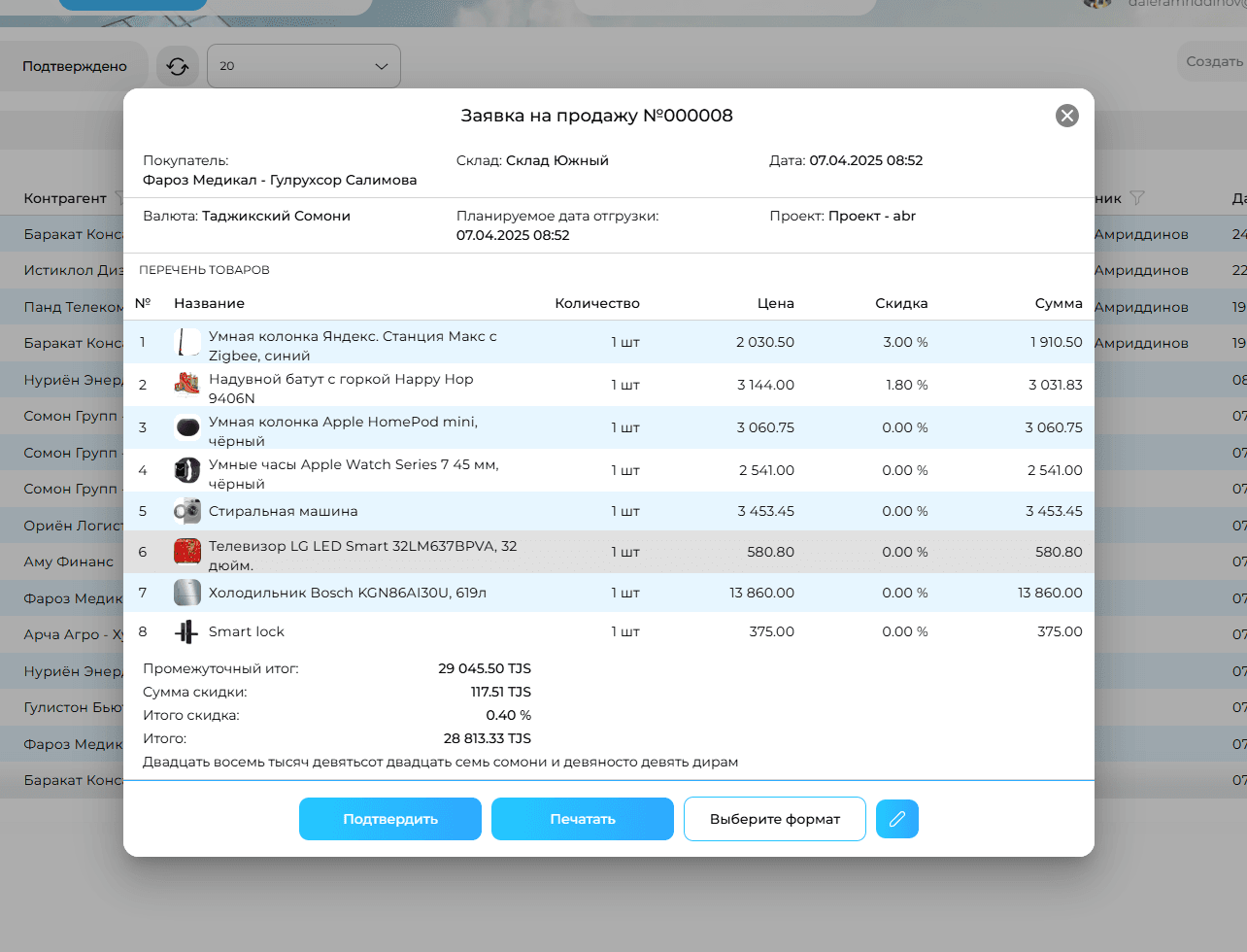This screenshot has height=952, width=1247.
Task: Click the LG television product thumbnail
Action: [x=186, y=552]
